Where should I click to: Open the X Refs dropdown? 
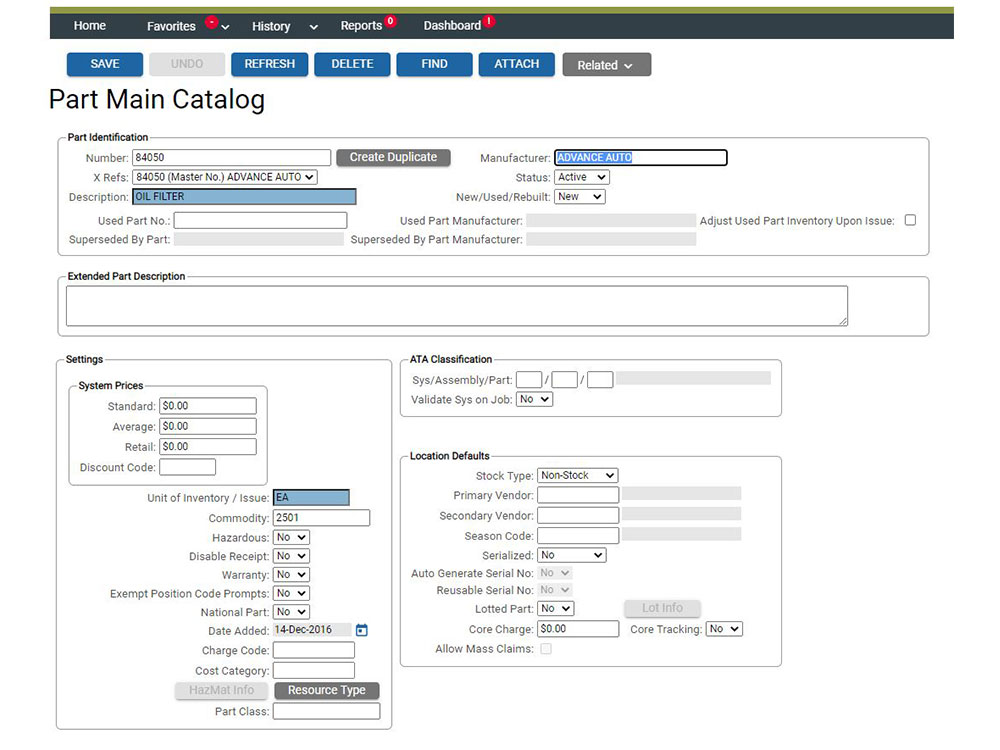225,177
